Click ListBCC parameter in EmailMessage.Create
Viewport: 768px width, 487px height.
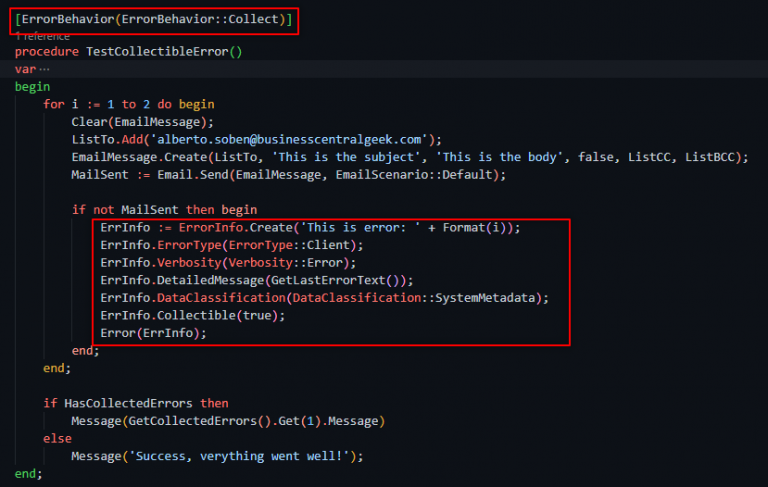[709, 157]
